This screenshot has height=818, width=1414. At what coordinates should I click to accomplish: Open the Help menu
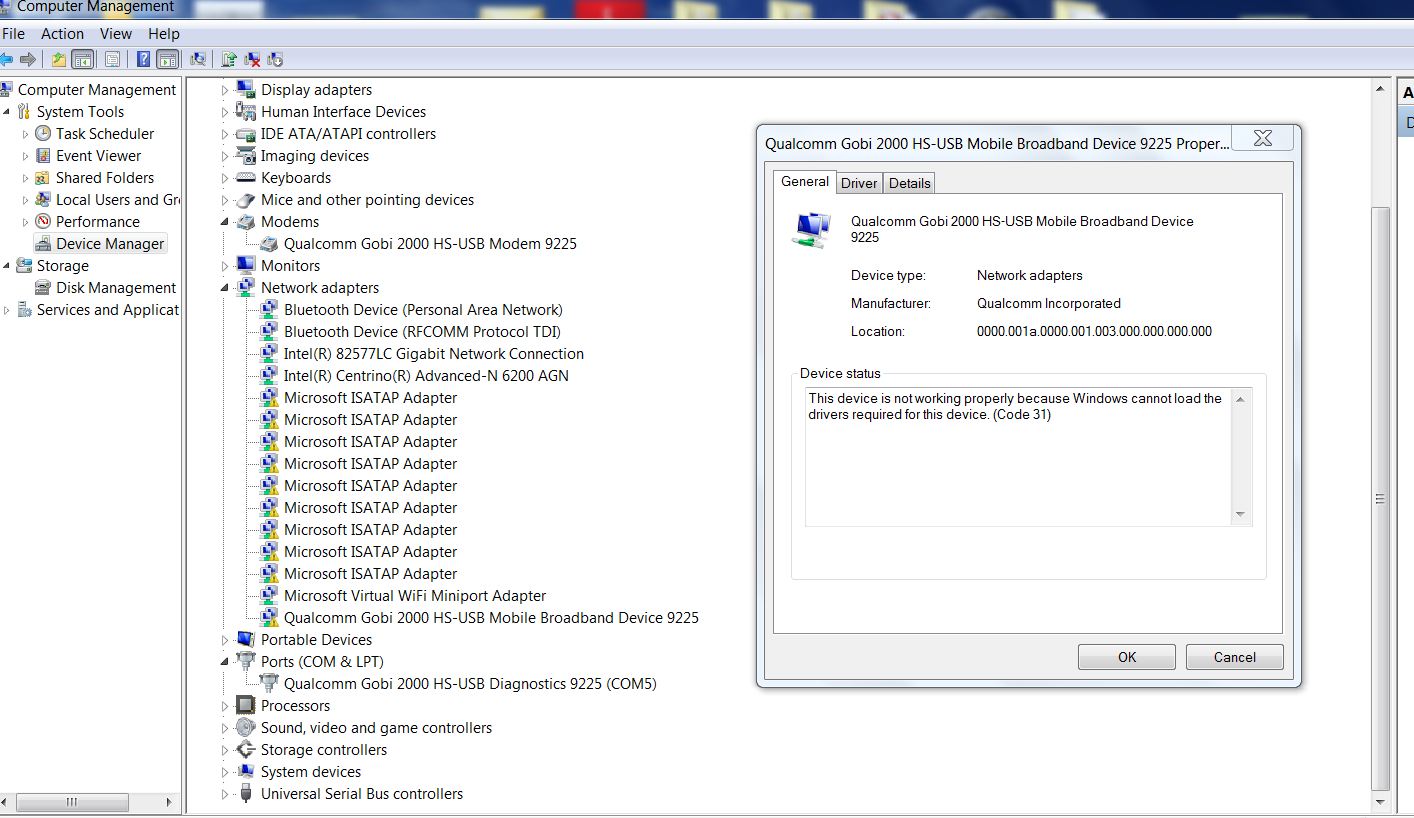click(x=164, y=33)
